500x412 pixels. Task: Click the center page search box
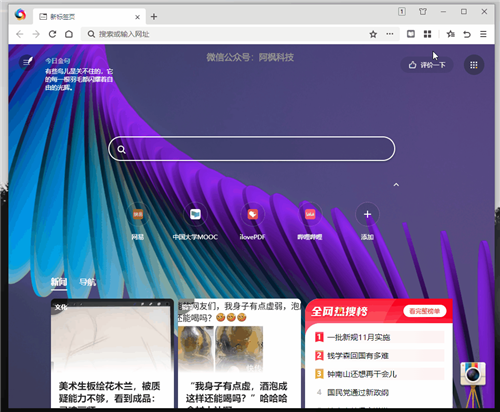(x=252, y=149)
